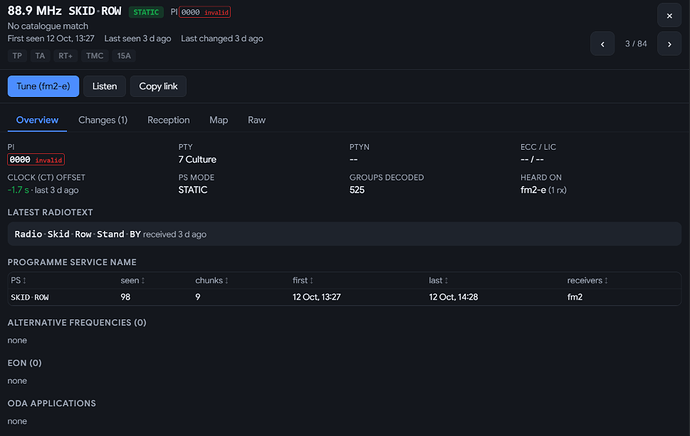Viewport: 690px width, 436px height.
Task: Sort table by chunks column
Action: 212,280
